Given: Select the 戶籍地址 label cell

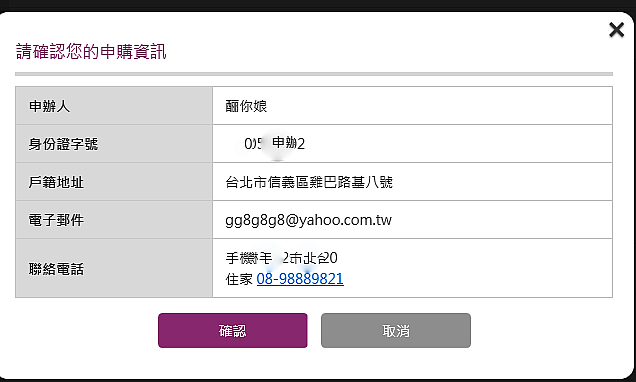Looking at the screenshot, I should tap(114, 182).
